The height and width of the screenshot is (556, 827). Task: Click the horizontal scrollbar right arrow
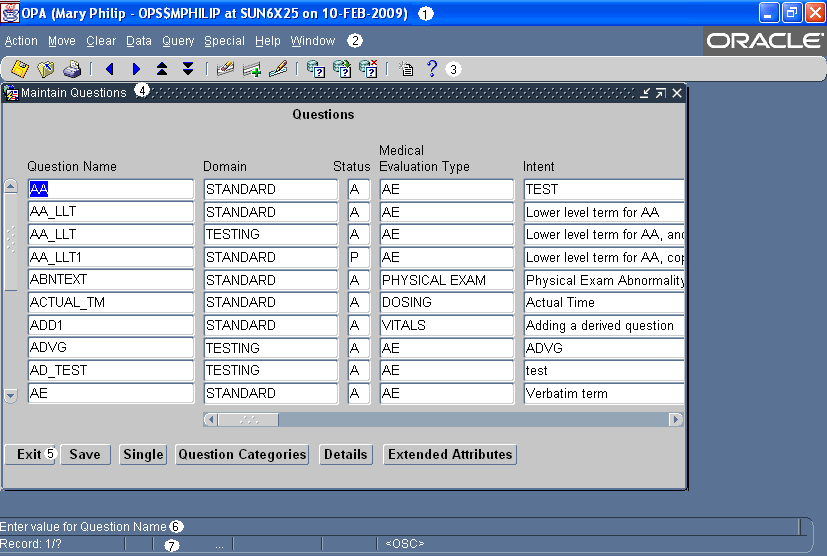click(x=676, y=419)
